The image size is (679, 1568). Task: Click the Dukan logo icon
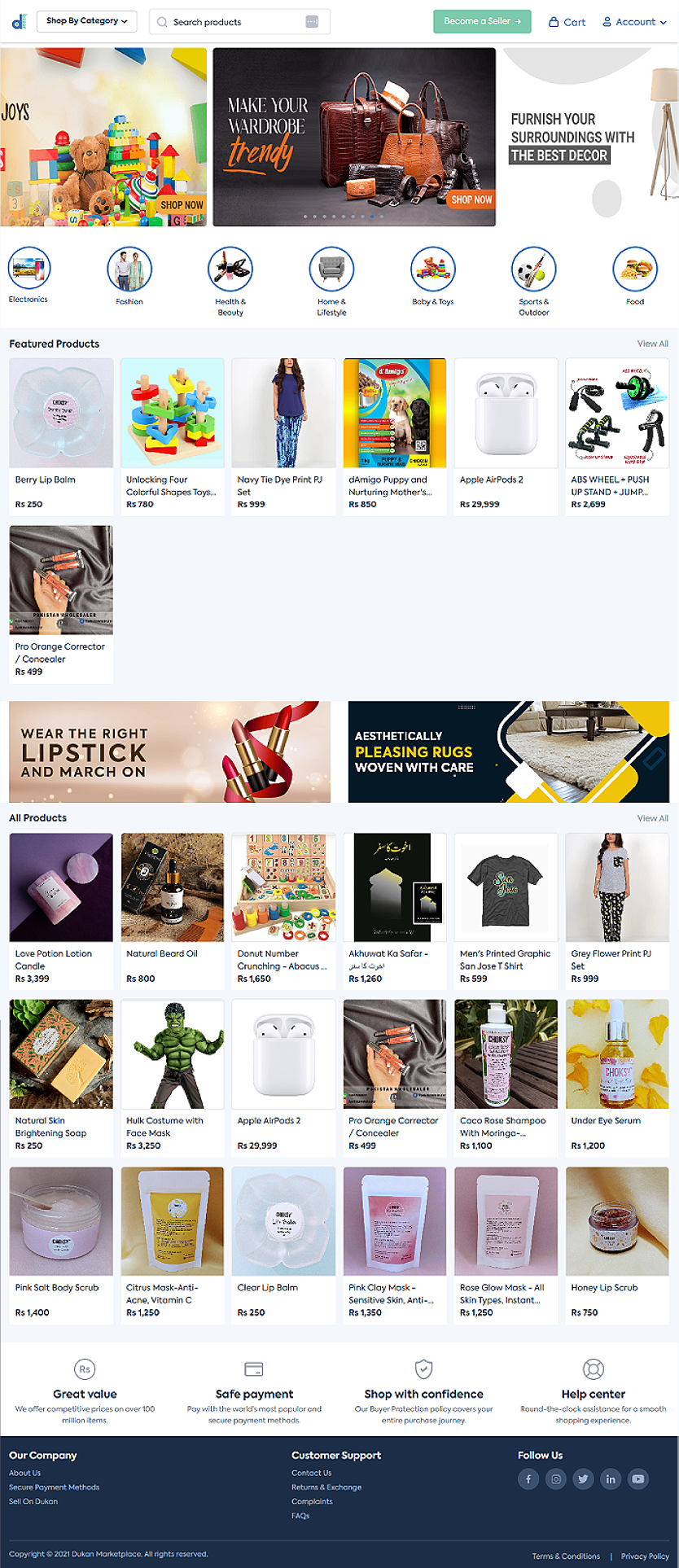coord(20,22)
